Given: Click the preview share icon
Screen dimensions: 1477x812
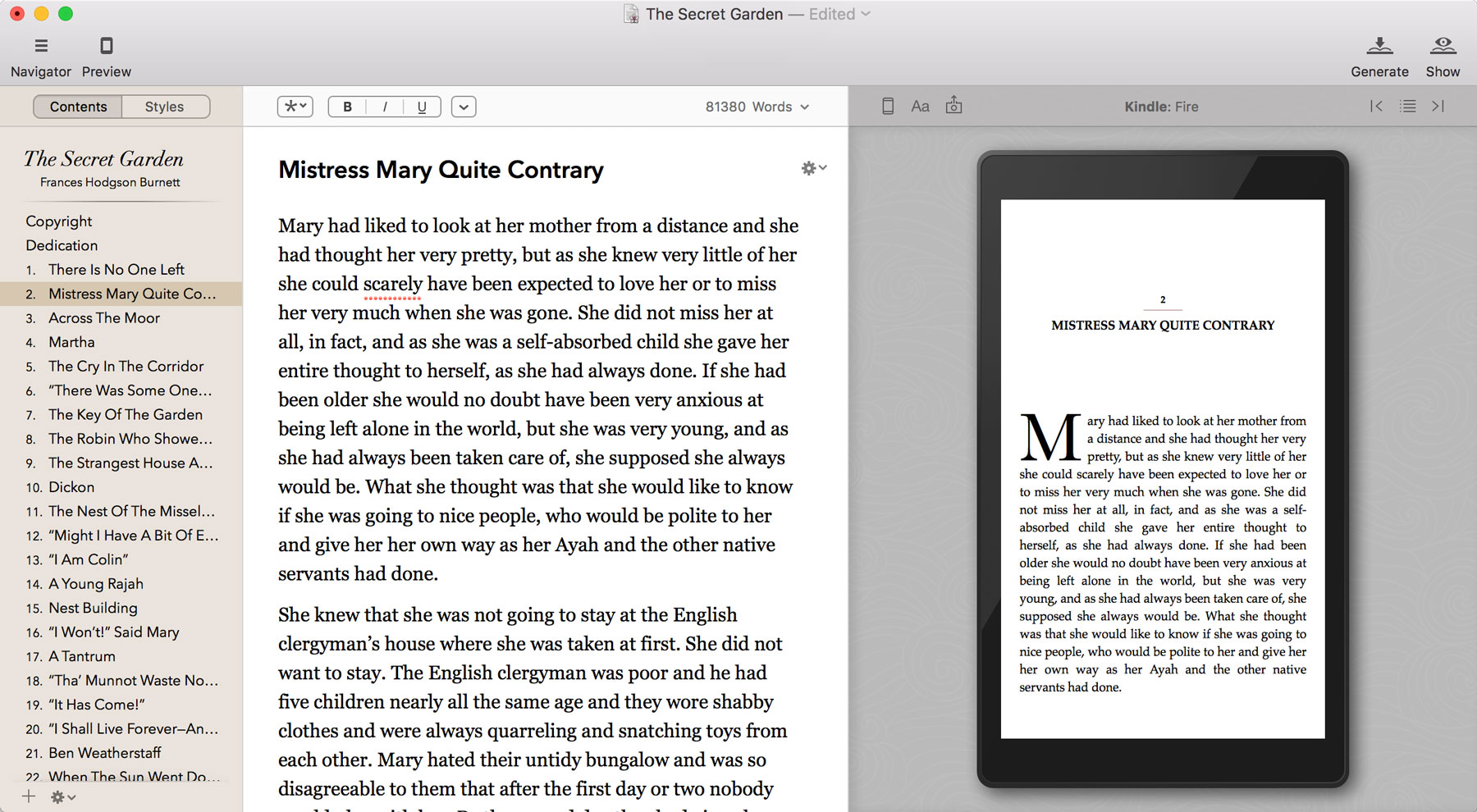Looking at the screenshot, I should tap(953, 105).
